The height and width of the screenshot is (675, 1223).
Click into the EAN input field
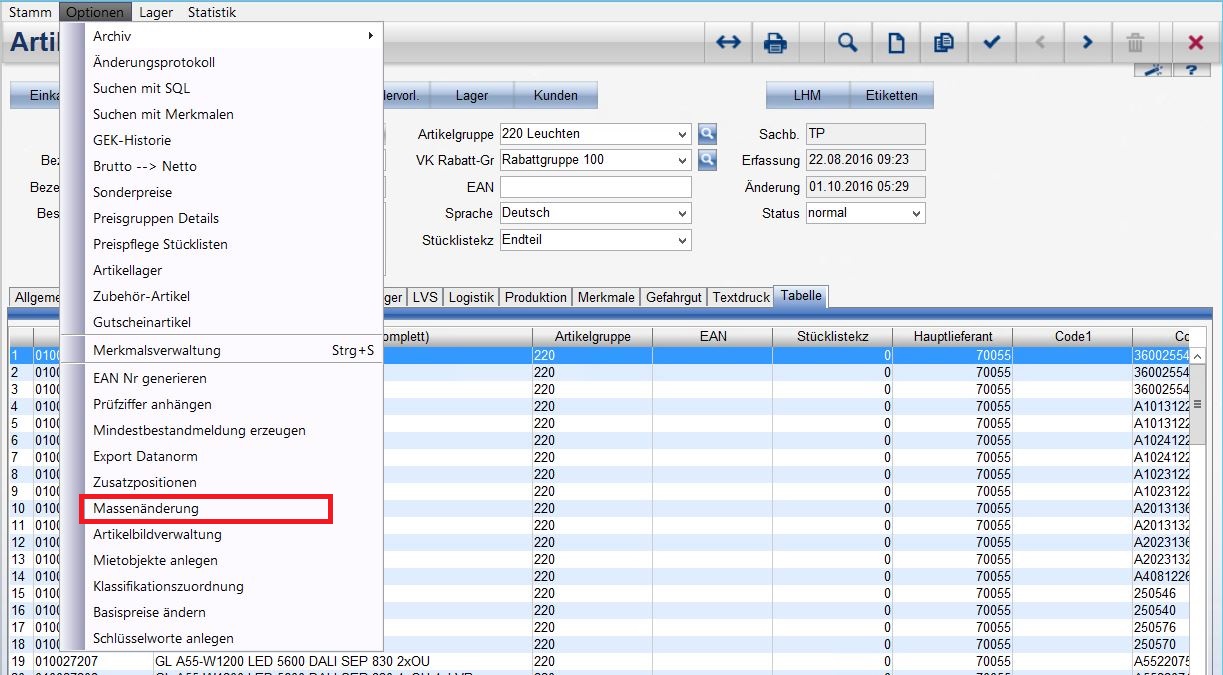coord(595,187)
